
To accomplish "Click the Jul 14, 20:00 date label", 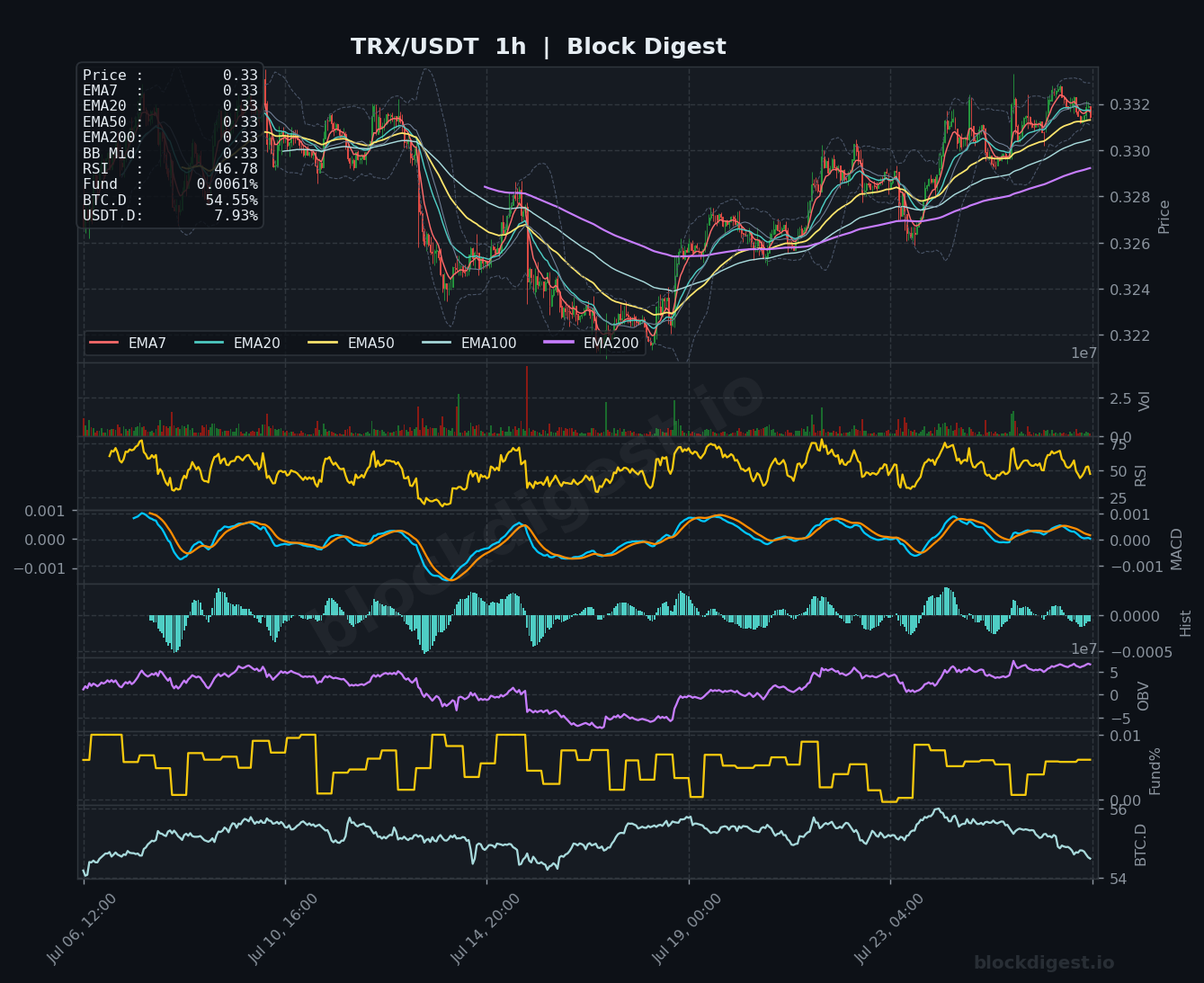I will [x=486, y=928].
